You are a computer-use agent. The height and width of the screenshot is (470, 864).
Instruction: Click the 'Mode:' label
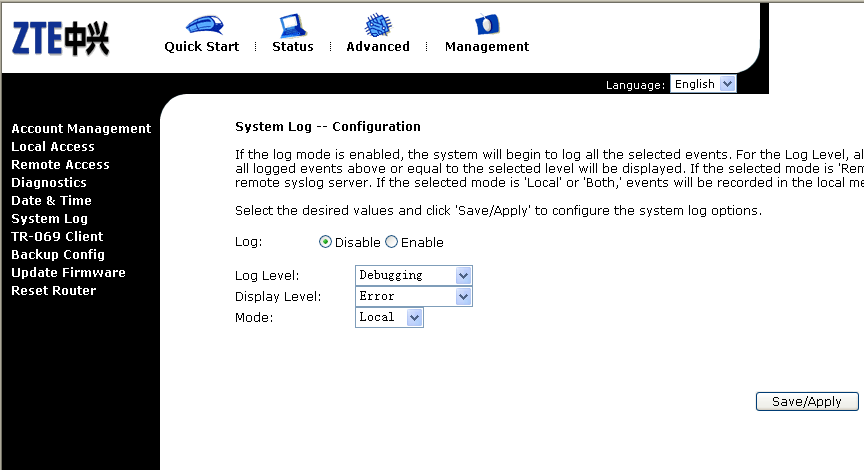pyautogui.click(x=254, y=317)
